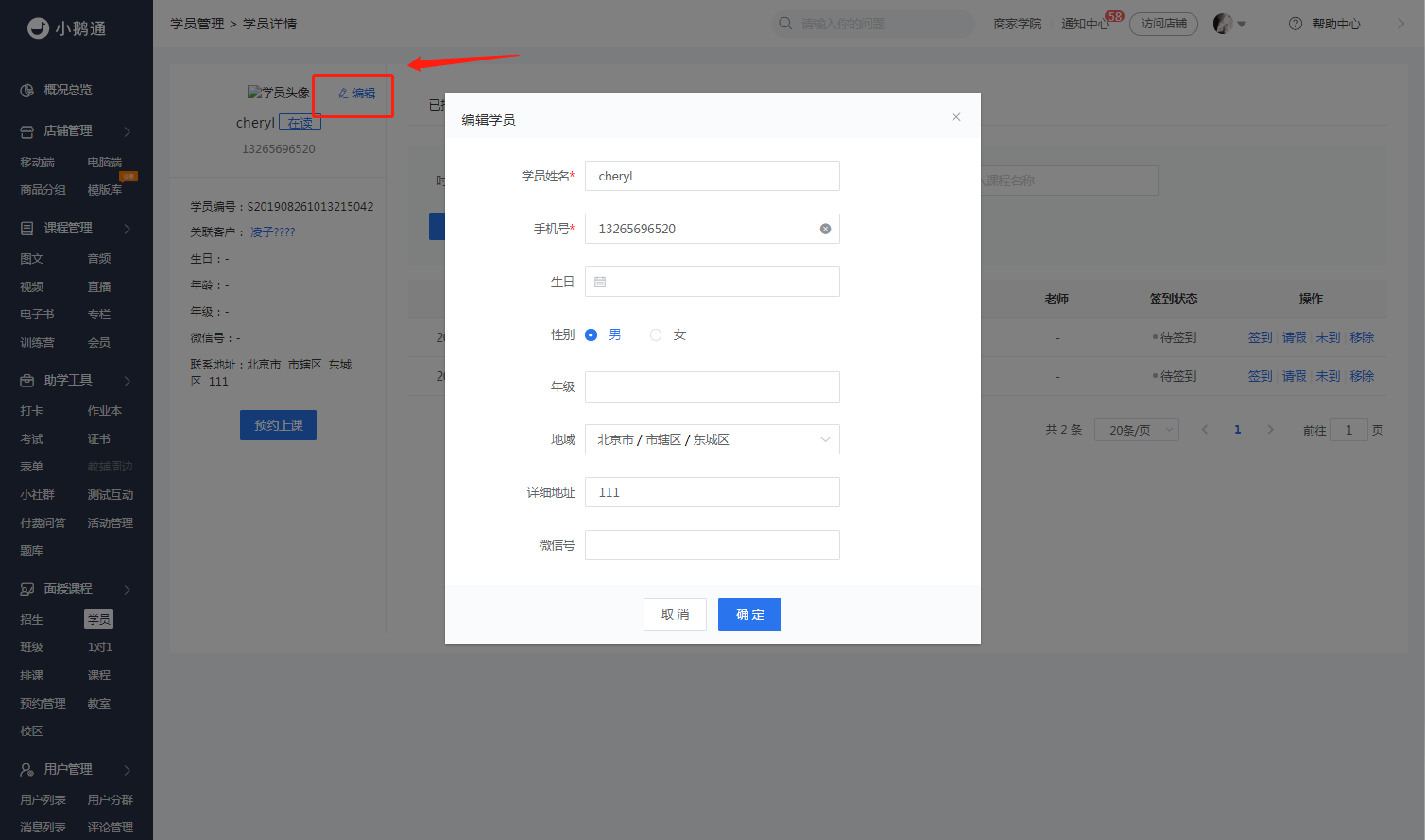
Task: Click the first row 签到 action
Action: (x=1260, y=337)
